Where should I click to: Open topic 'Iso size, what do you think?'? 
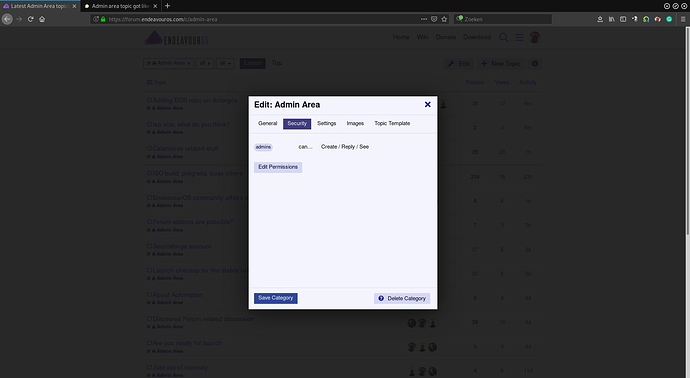(191, 125)
